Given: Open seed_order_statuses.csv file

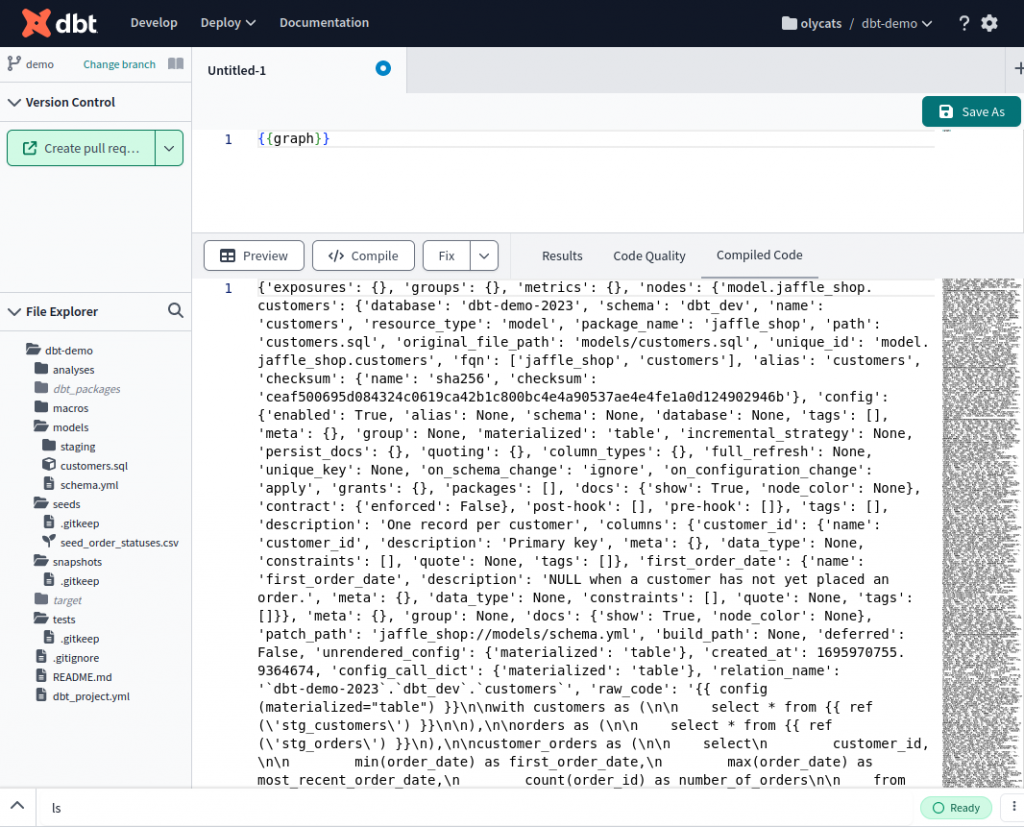Looking at the screenshot, I should tap(120, 542).
